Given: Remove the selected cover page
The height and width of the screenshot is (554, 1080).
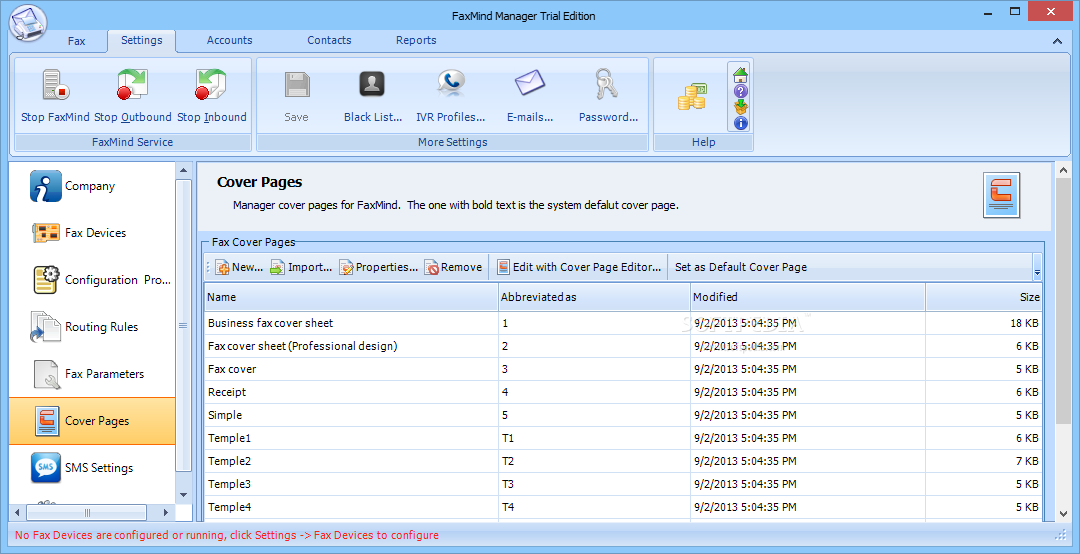Looking at the screenshot, I should click(x=453, y=267).
